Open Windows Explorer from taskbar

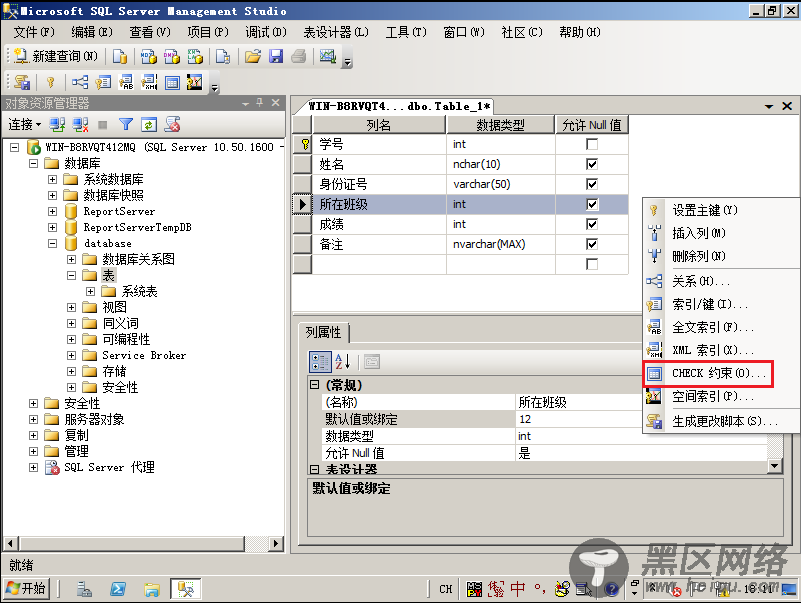coord(152,589)
